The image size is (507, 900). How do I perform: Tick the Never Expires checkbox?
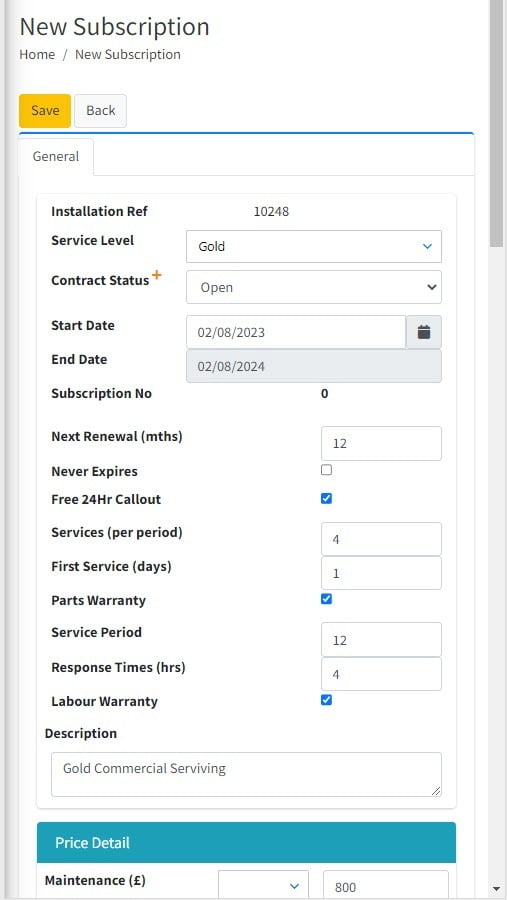[x=326, y=470]
